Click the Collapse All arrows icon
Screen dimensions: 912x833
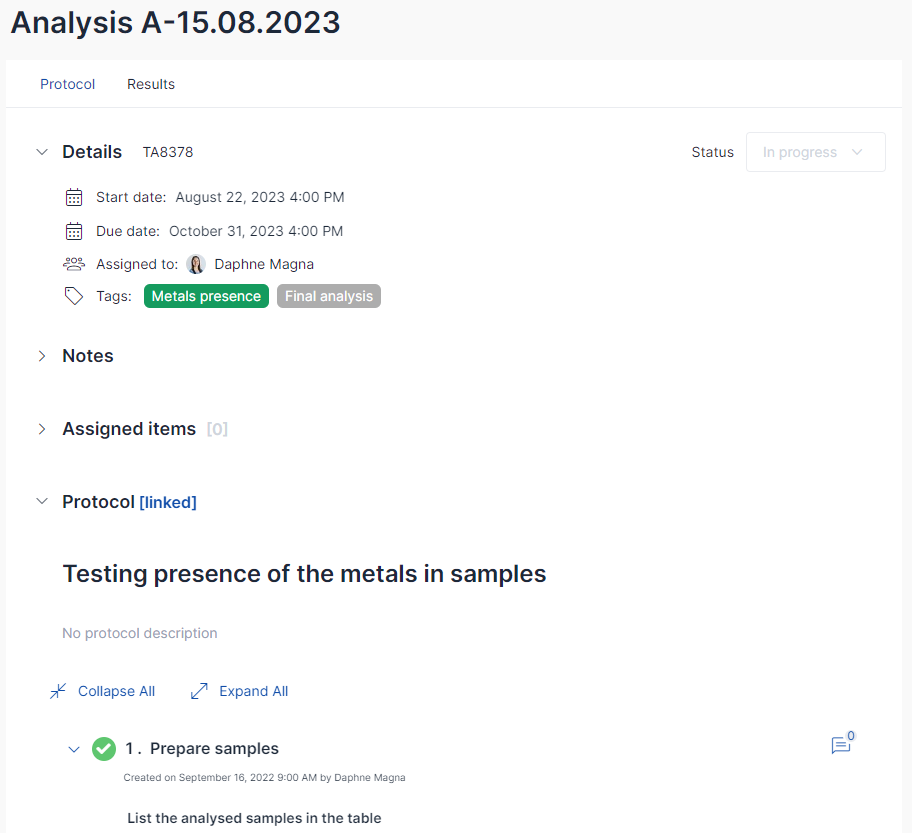[x=58, y=691]
